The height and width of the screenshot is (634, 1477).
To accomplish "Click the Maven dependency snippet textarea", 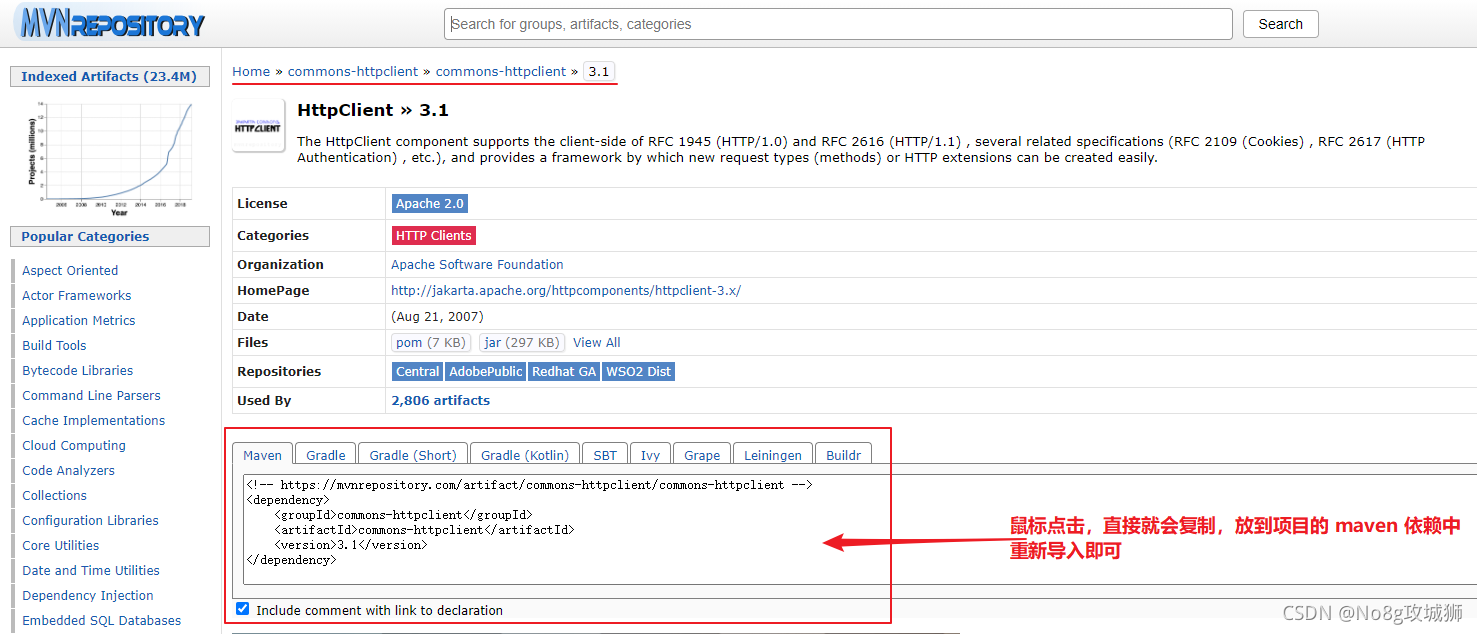I will [x=860, y=530].
